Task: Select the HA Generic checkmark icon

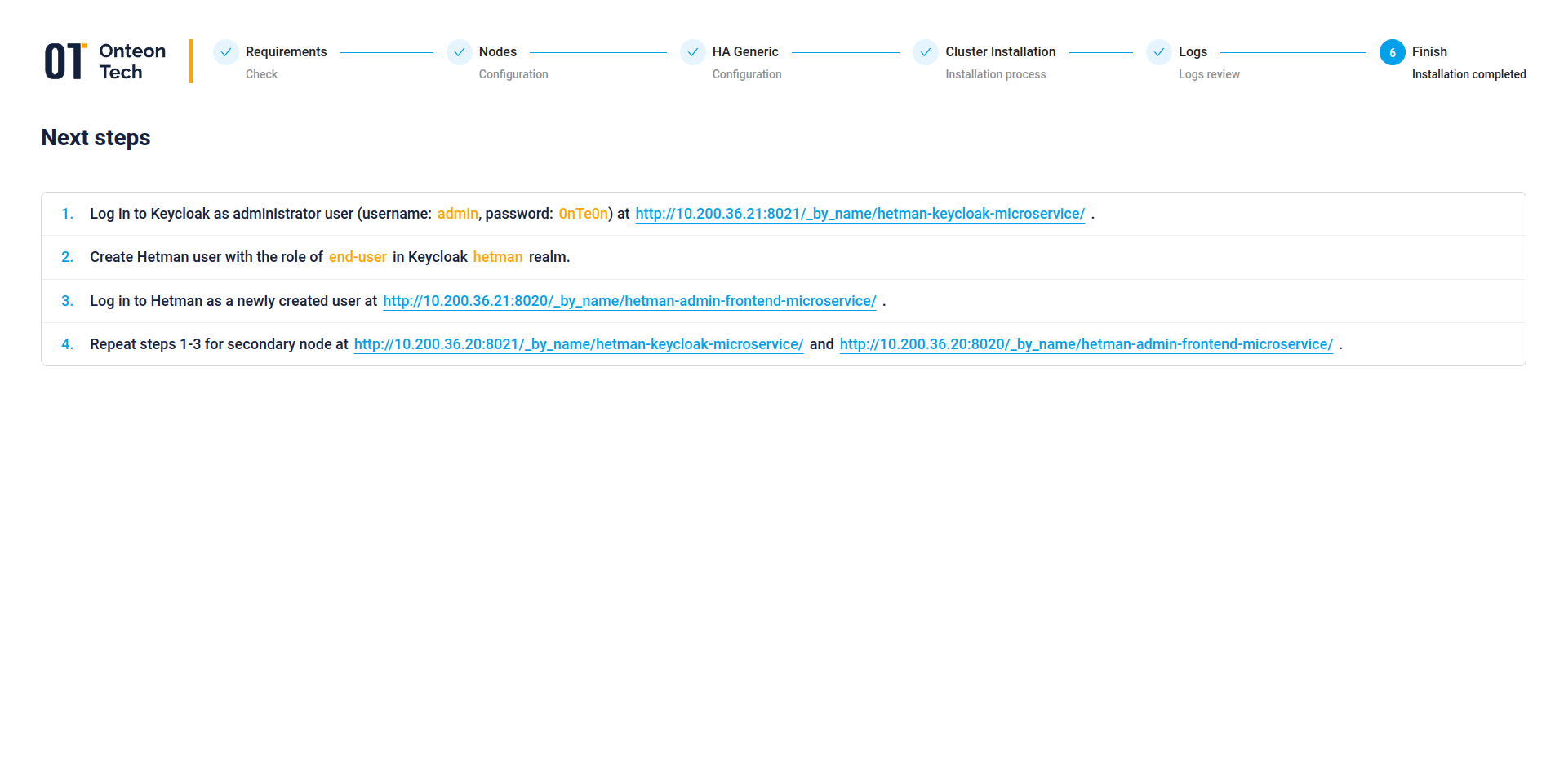Action: click(693, 51)
